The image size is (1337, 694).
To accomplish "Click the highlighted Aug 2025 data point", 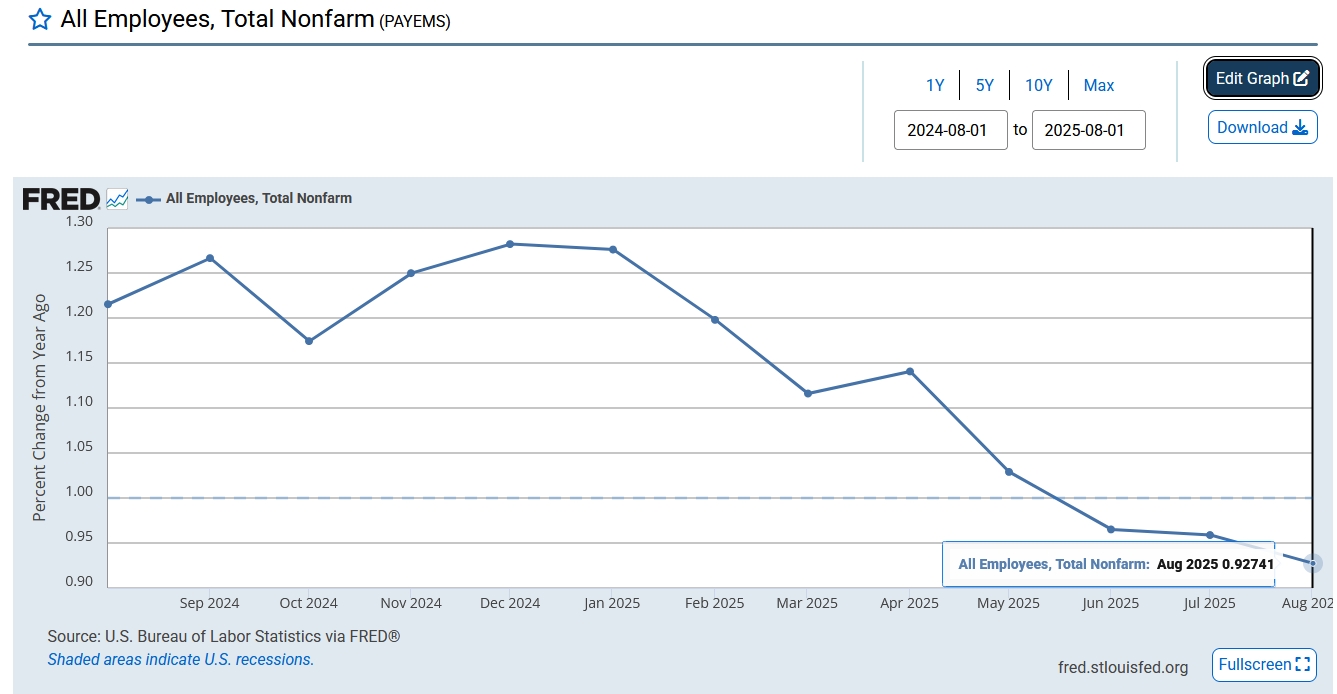I will [x=1314, y=564].
